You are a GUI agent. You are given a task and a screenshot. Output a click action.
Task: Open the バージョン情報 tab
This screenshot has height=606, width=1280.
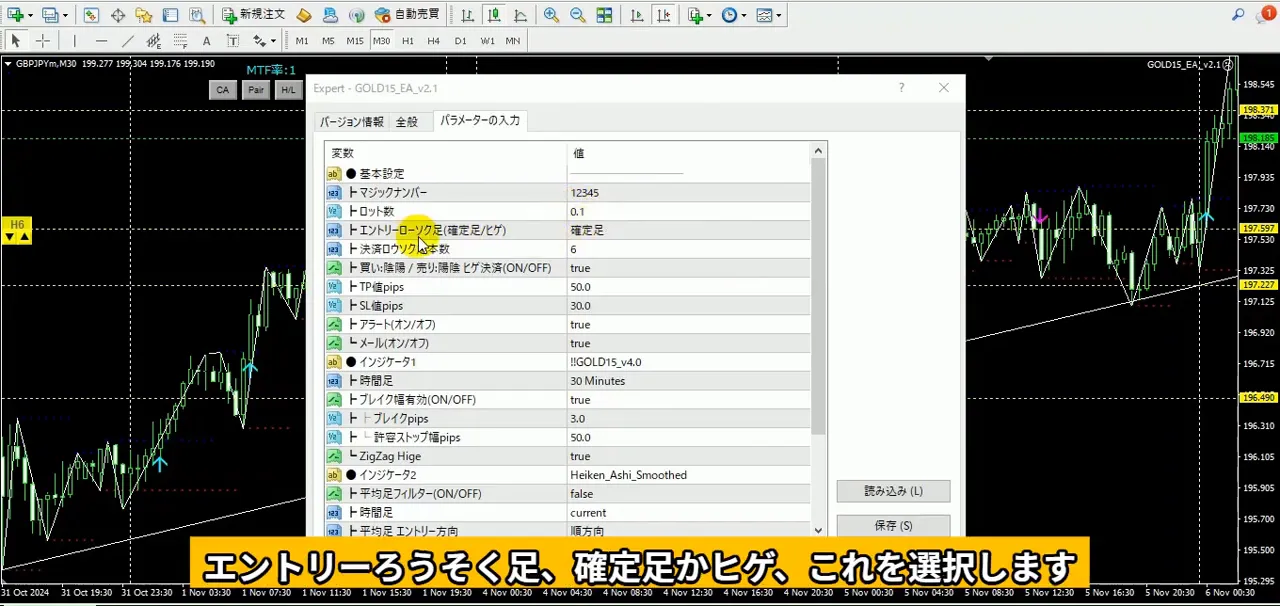351,122
